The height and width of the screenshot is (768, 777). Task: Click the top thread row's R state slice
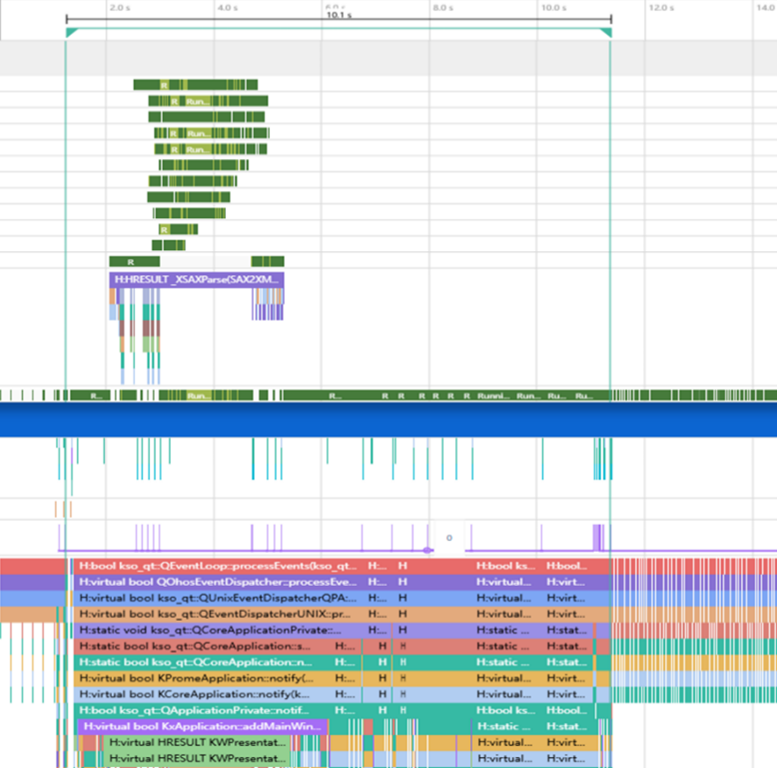click(164, 85)
